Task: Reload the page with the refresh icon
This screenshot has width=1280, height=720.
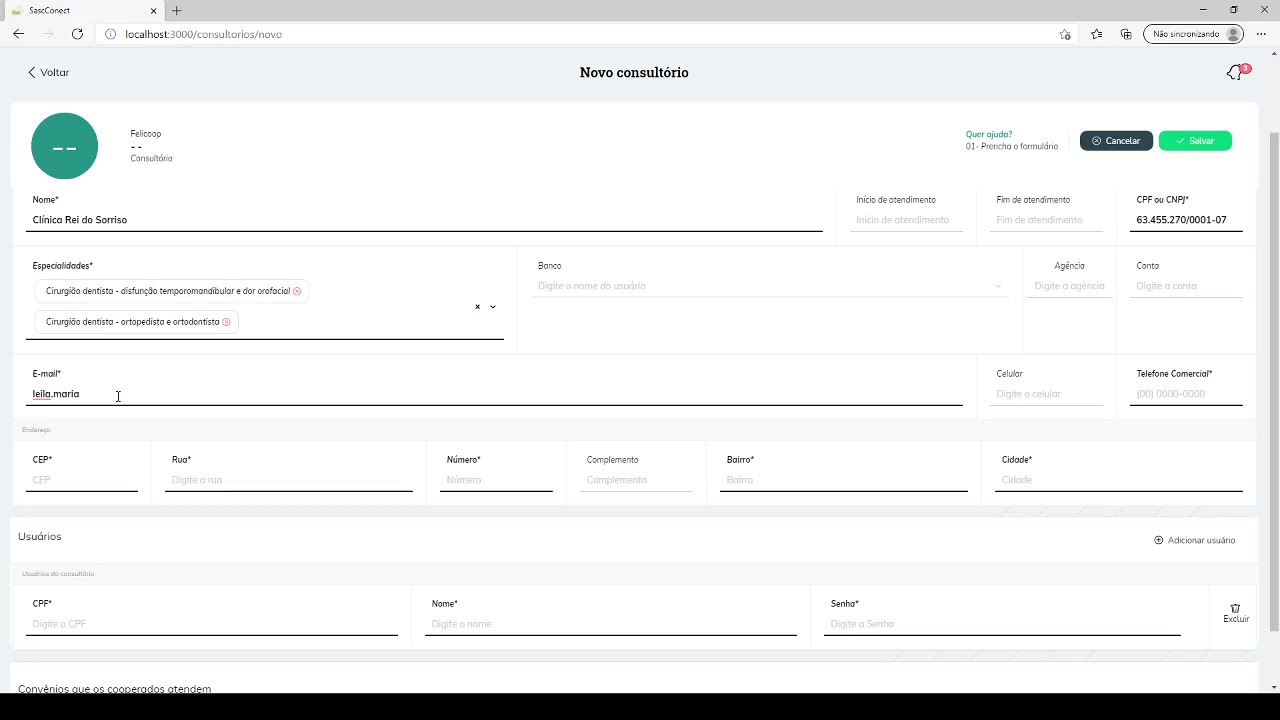Action: coord(77,34)
